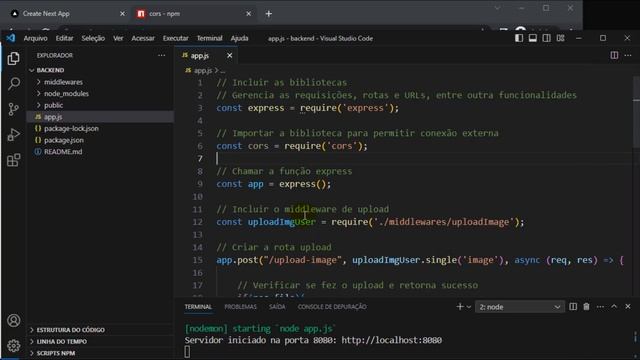Open package-lock.json file
Viewport: 640px width, 360px height.
(100, 129)
